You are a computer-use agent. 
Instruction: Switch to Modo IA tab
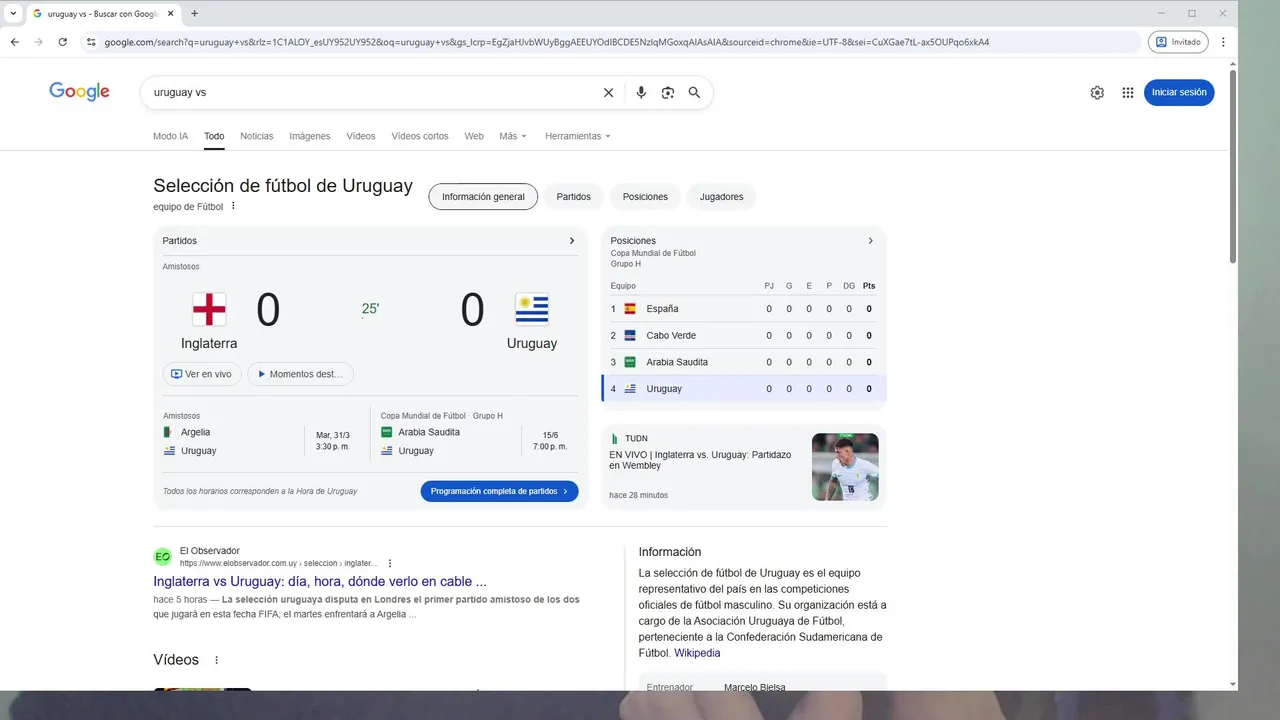pyautogui.click(x=170, y=136)
